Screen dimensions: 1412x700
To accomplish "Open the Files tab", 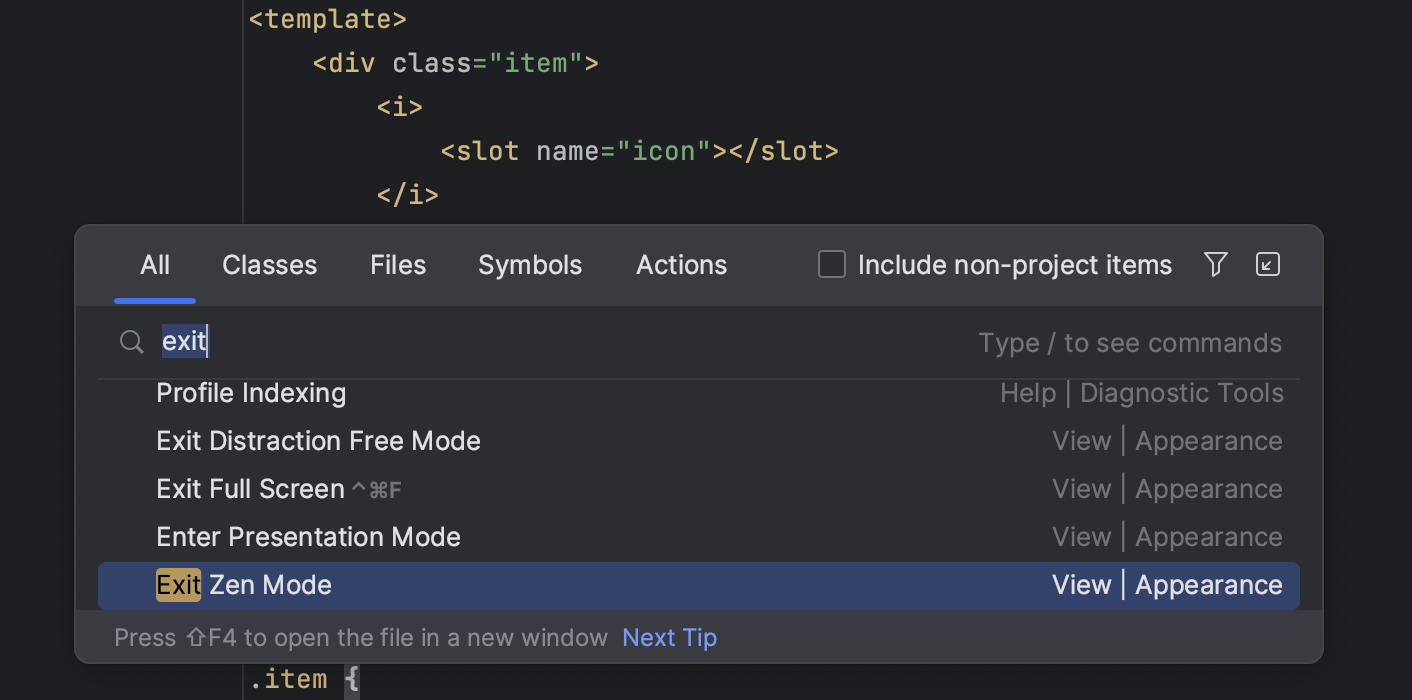I will pos(397,265).
